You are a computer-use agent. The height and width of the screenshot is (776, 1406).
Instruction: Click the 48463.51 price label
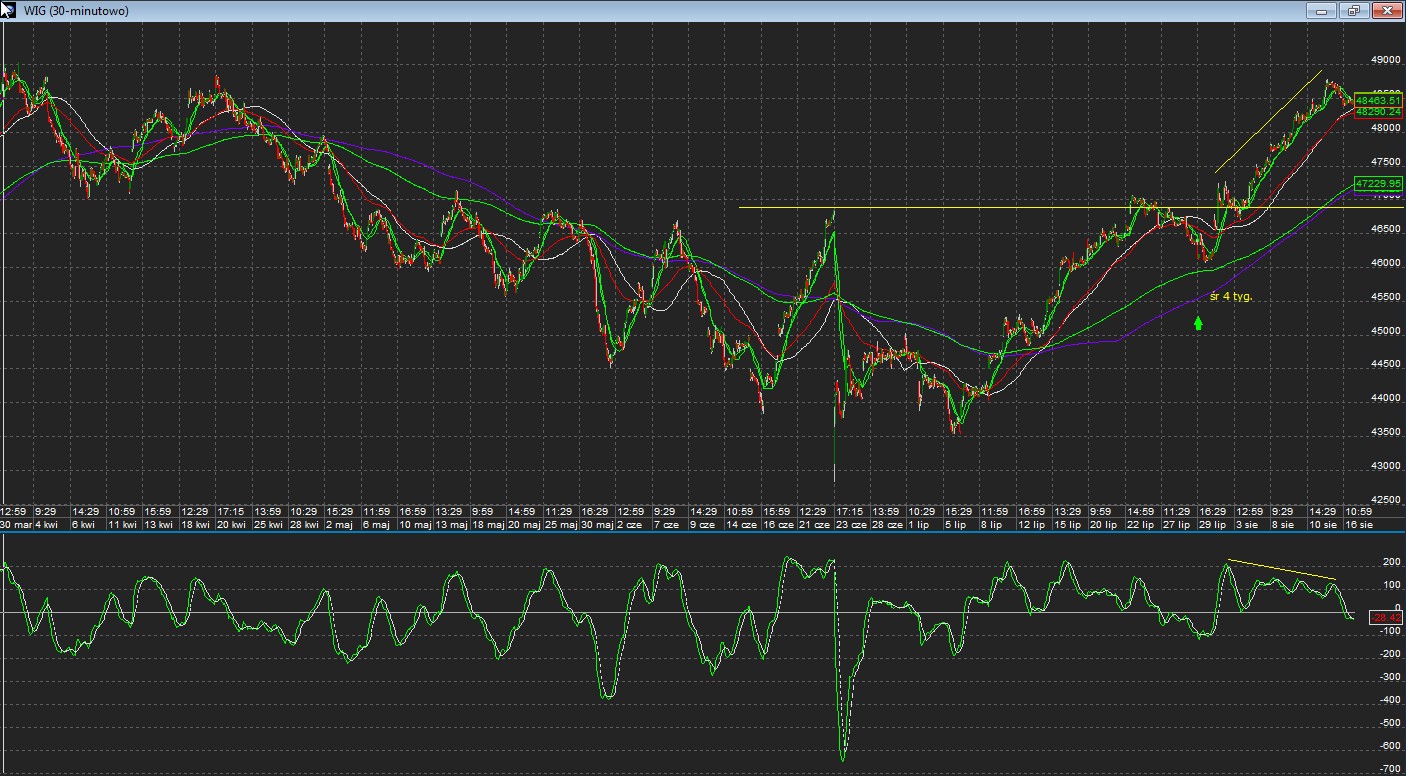click(x=1378, y=101)
